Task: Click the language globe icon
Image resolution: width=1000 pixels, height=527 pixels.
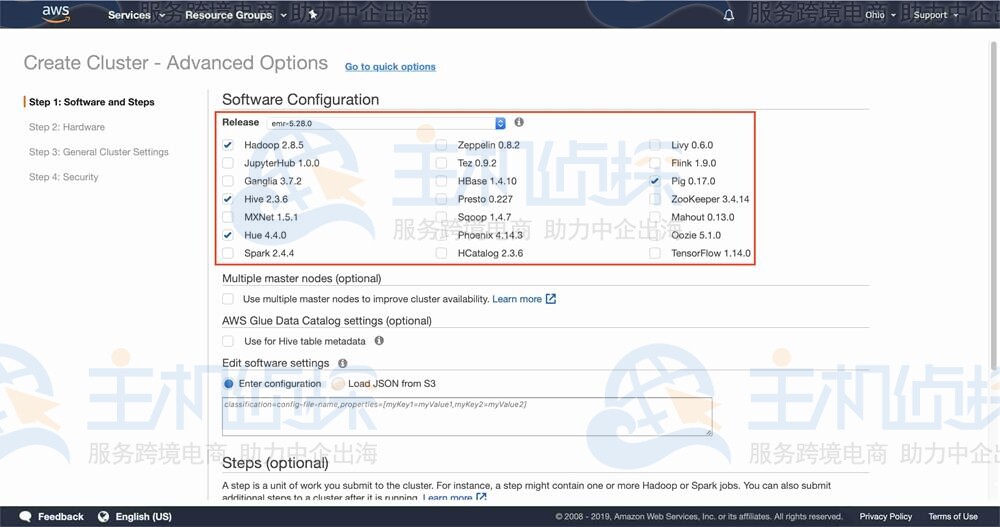Action: [103, 516]
